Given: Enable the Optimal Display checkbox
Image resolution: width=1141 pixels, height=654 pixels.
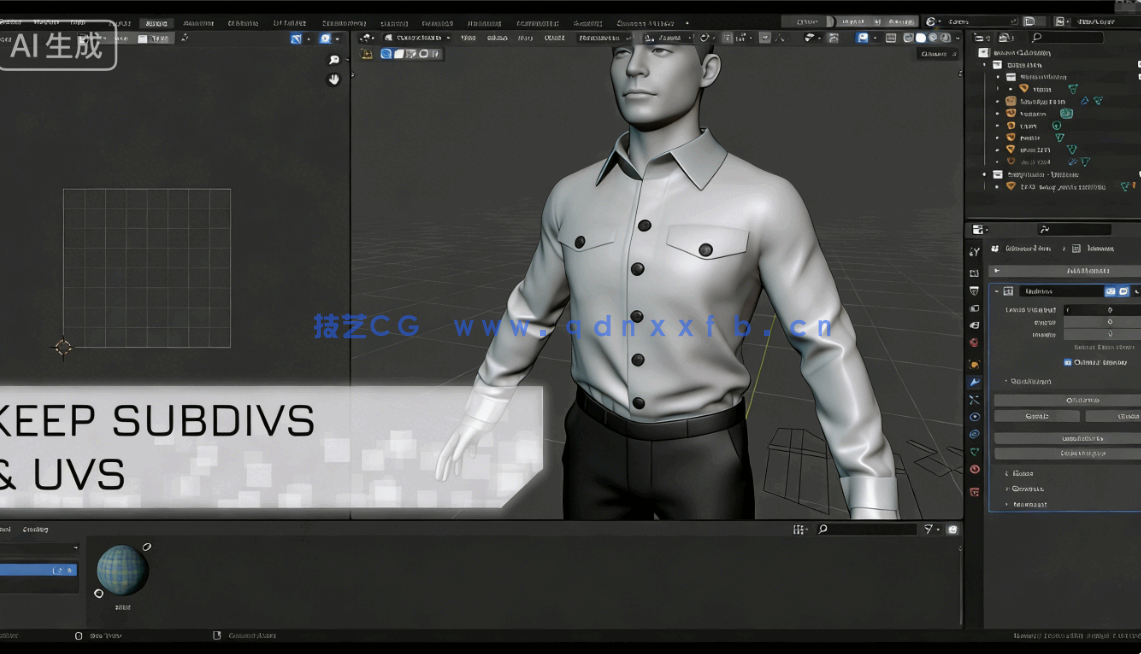Looking at the screenshot, I should pyautogui.click(x=1069, y=361).
